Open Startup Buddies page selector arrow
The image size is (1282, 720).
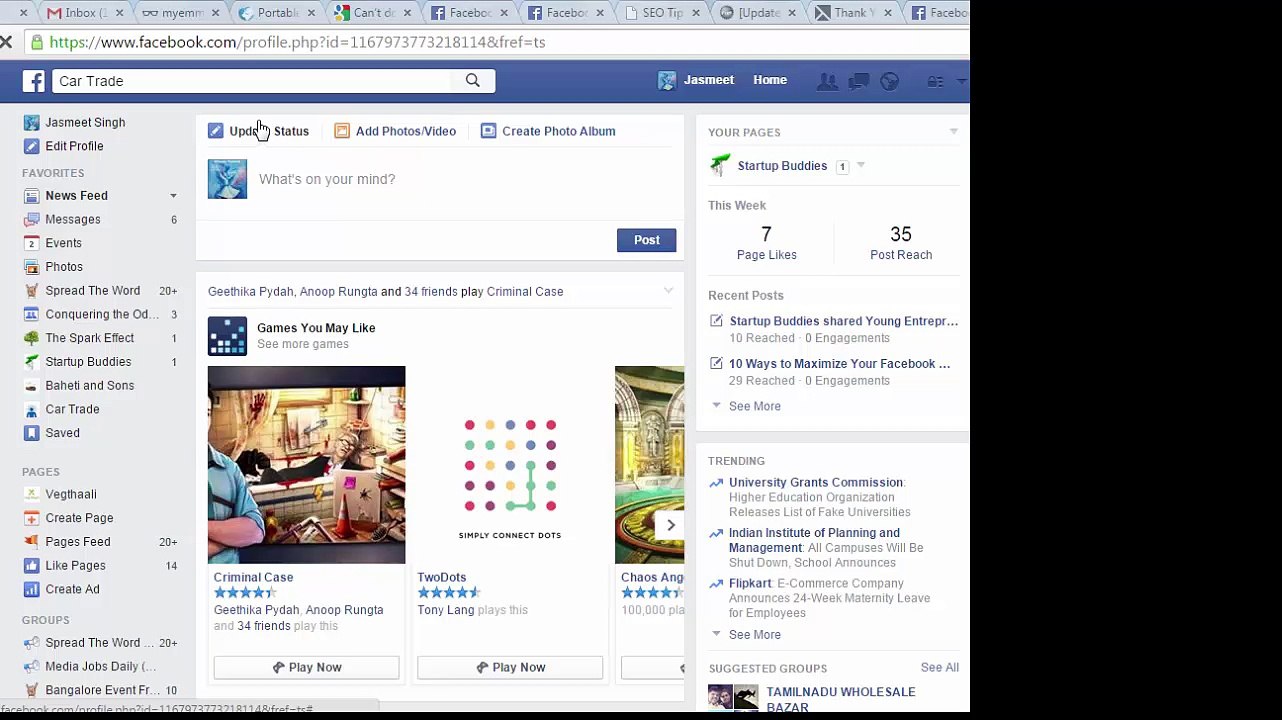860,166
